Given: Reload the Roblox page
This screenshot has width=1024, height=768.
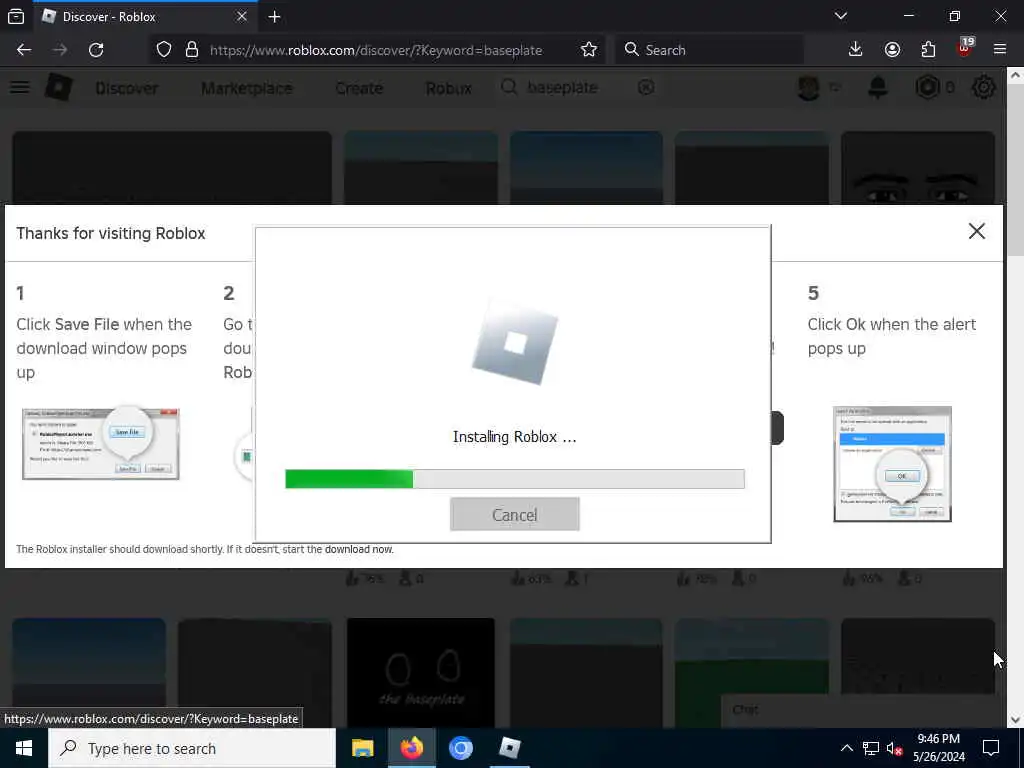Looking at the screenshot, I should (x=96, y=50).
